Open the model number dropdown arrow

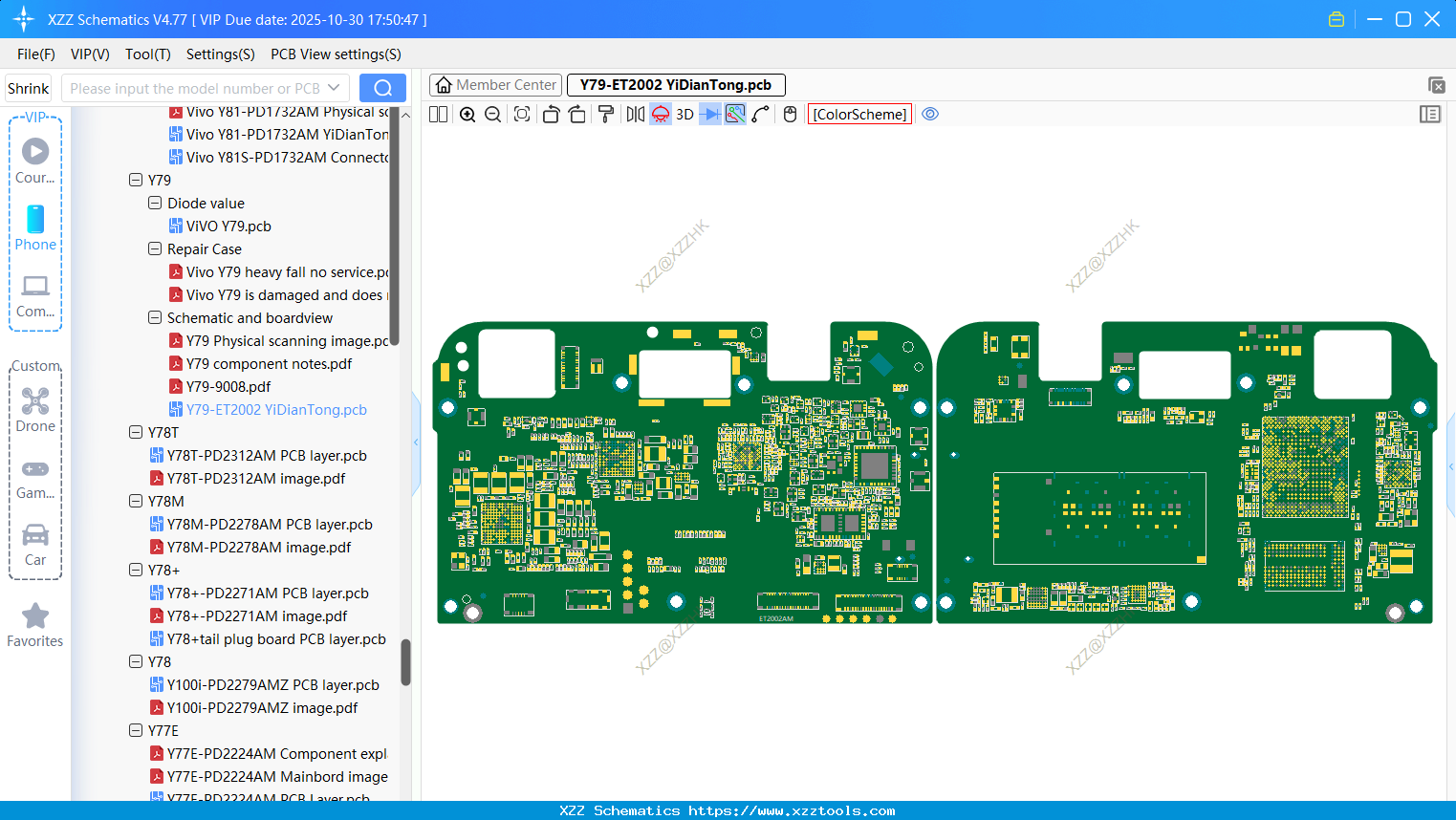(x=334, y=88)
